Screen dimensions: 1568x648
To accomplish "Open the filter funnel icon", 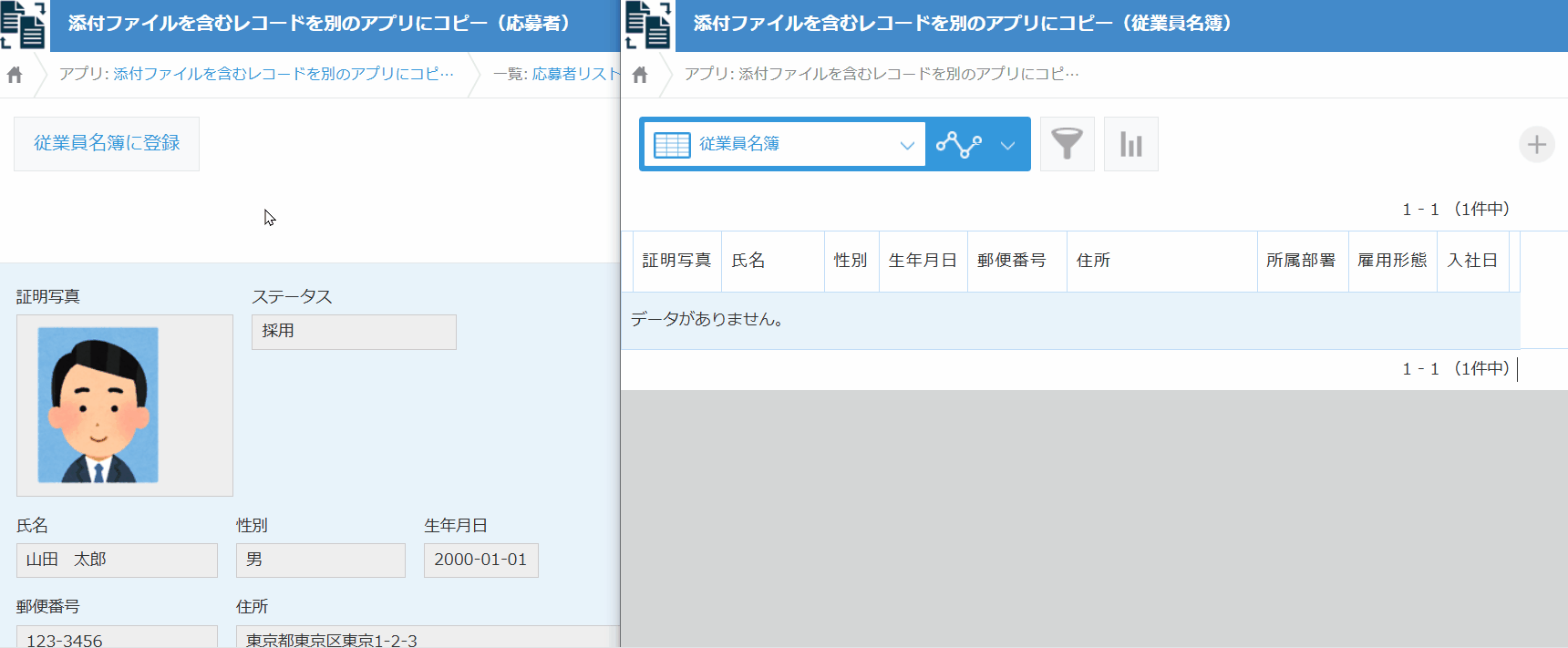I will [1067, 144].
